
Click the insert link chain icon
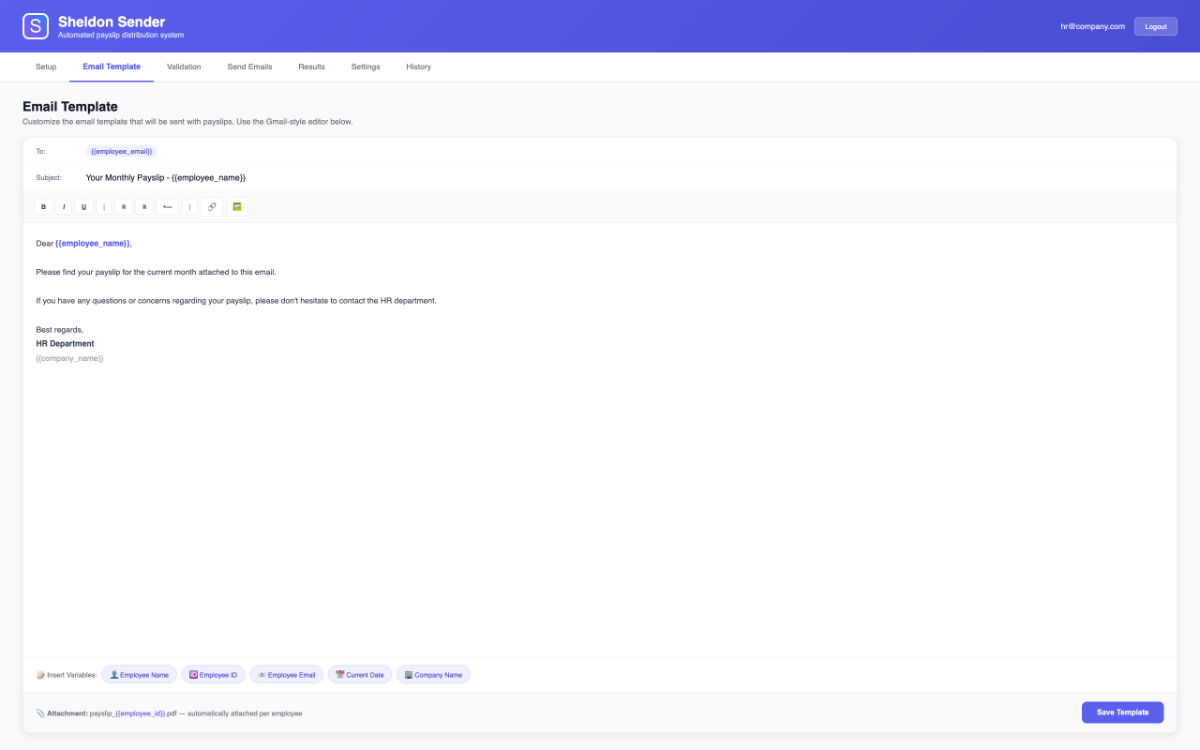[211, 206]
